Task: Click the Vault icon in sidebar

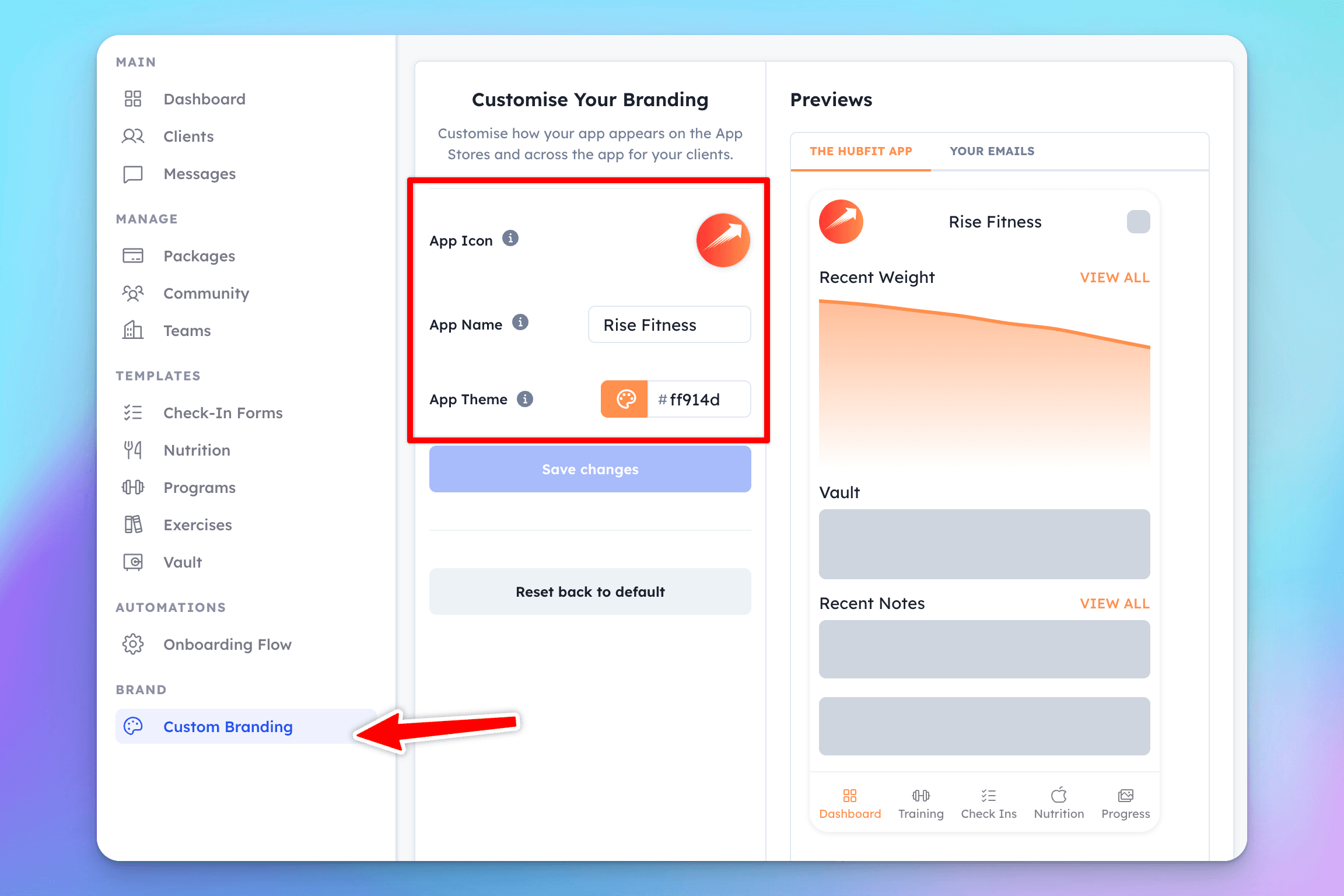Action: click(135, 561)
